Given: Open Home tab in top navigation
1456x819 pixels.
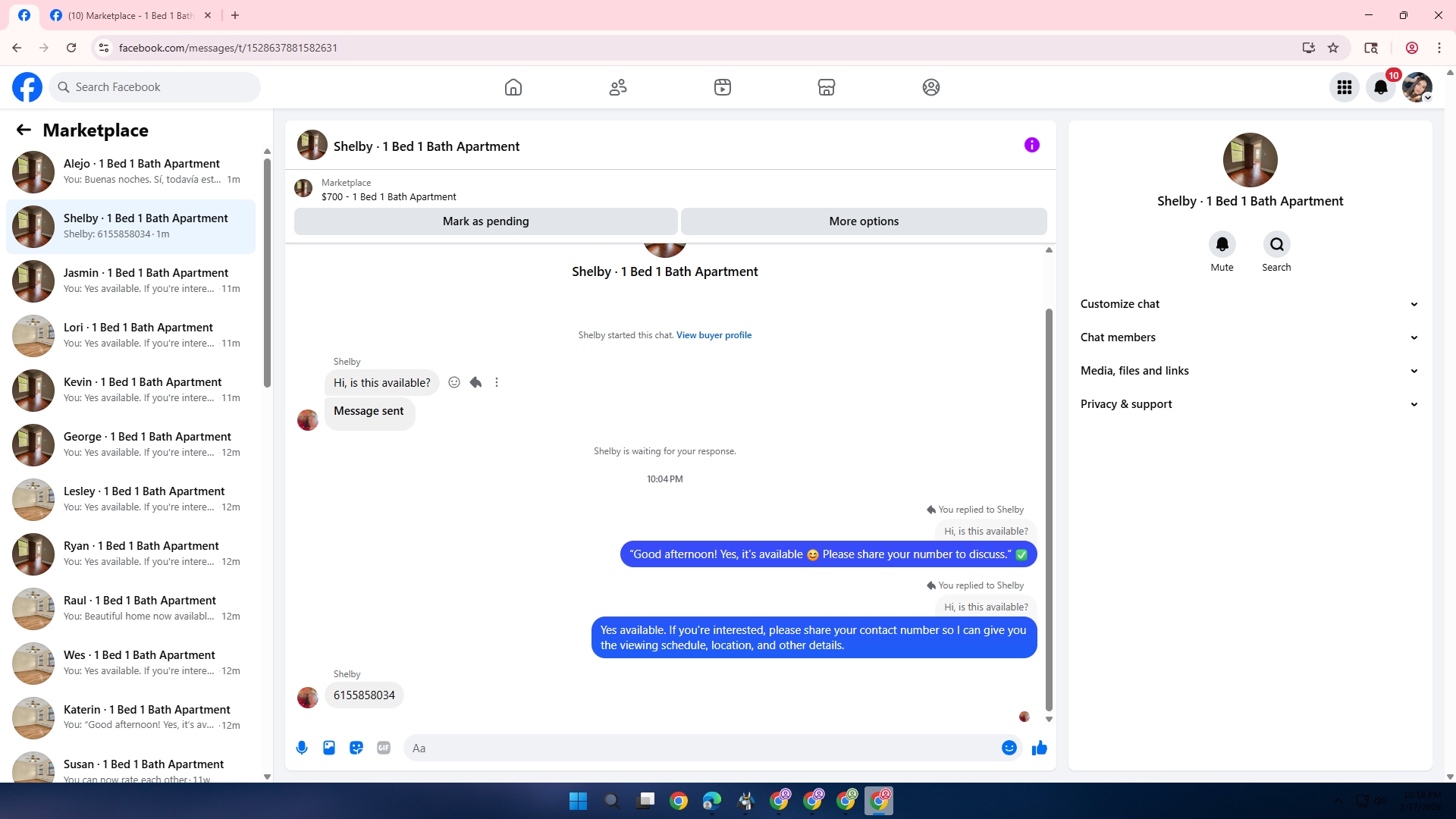Looking at the screenshot, I should point(513,87).
